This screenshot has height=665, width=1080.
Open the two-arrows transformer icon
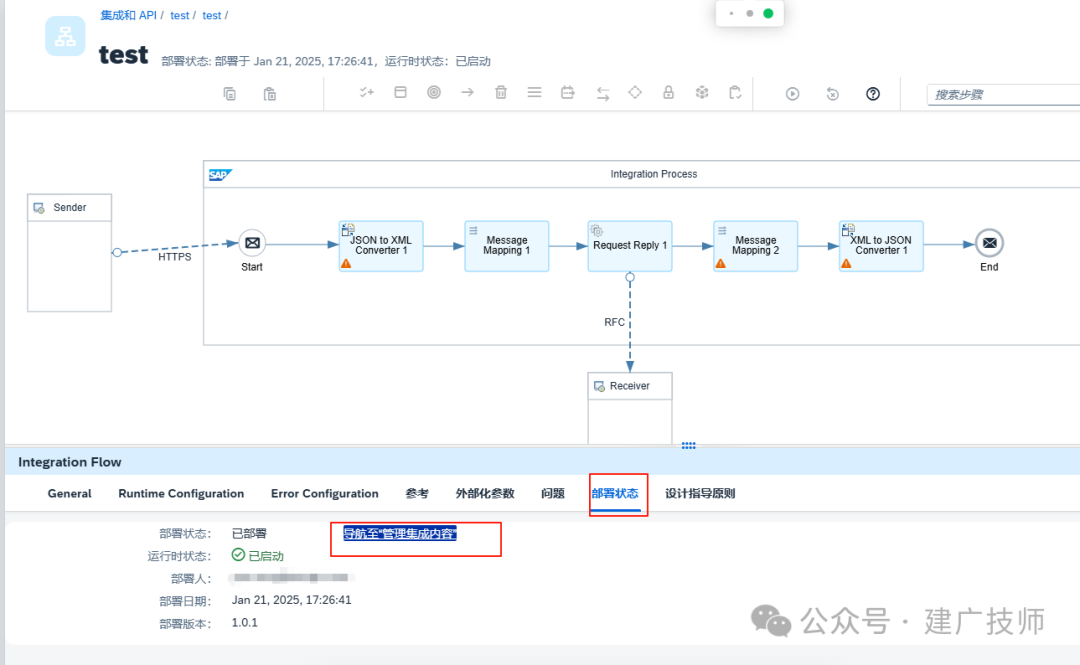tap(603, 94)
